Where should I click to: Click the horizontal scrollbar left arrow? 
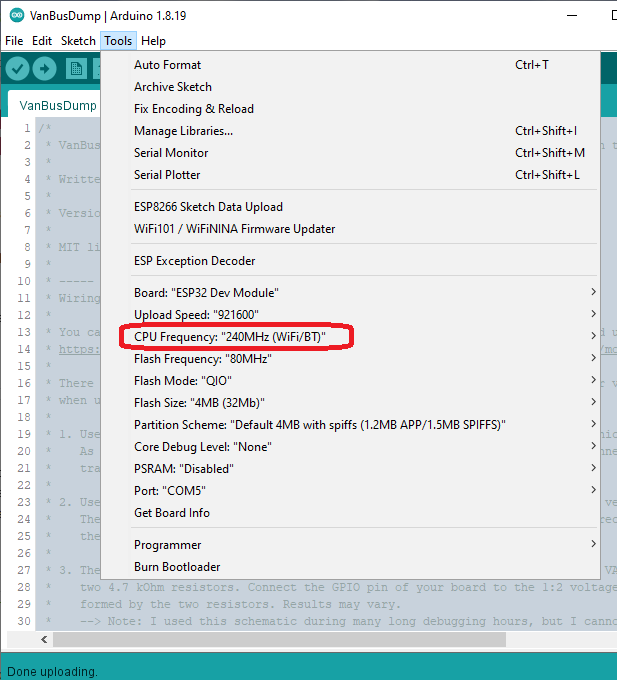[44, 639]
